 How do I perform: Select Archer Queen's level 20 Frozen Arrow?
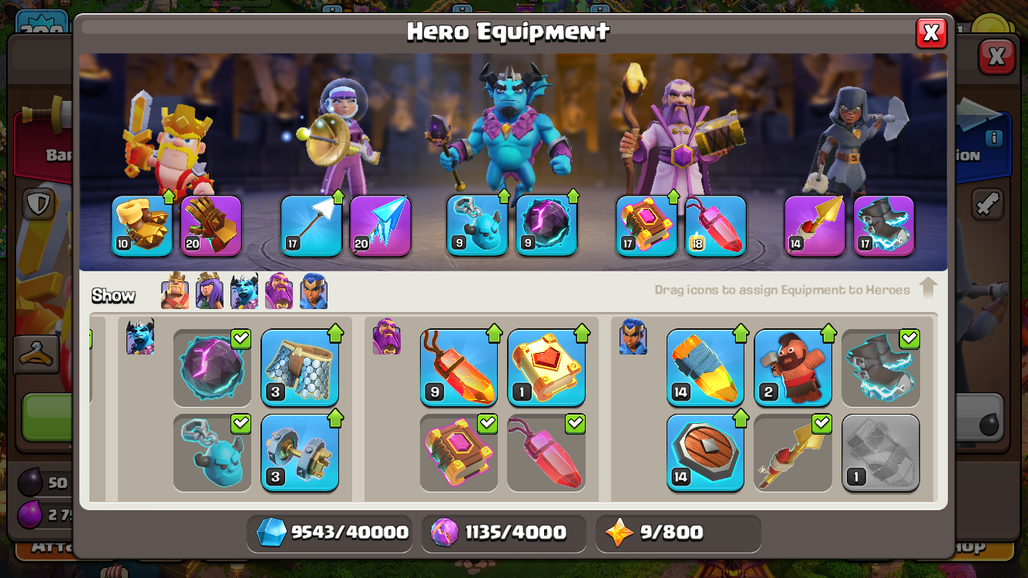(380, 225)
